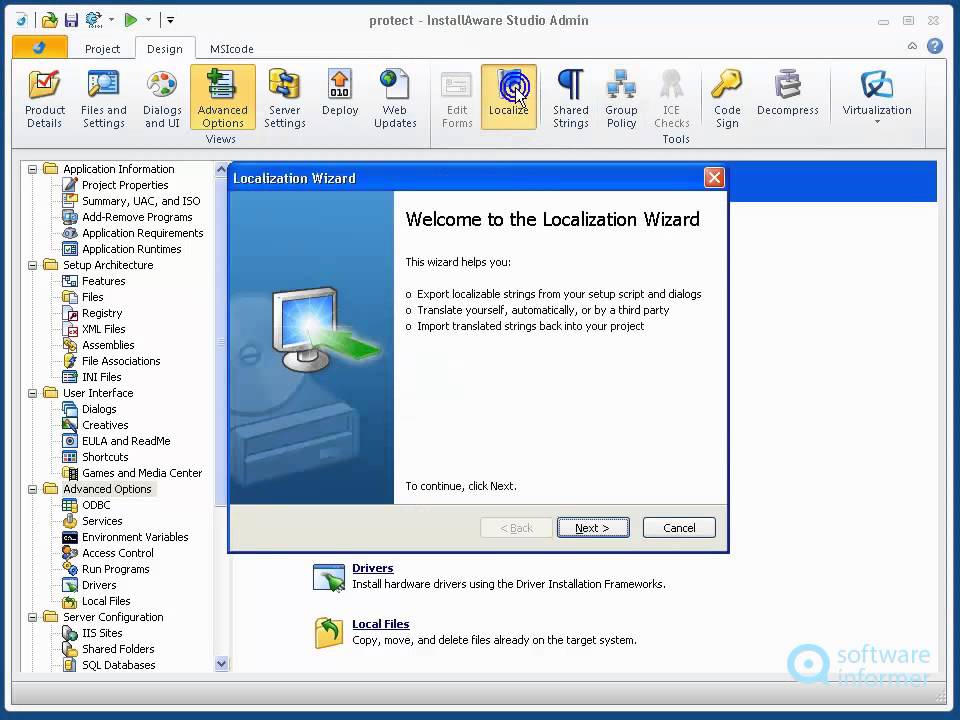Image resolution: width=960 pixels, height=720 pixels.
Task: Click tree scrollbar up arrow
Action: tap(222, 170)
